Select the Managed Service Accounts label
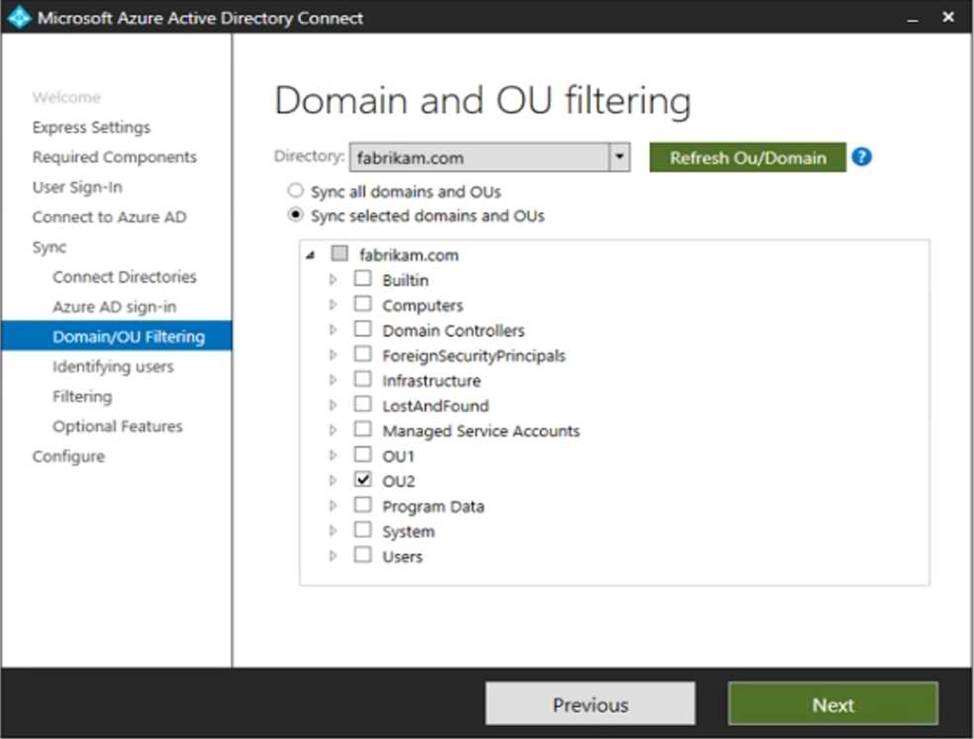 481,431
